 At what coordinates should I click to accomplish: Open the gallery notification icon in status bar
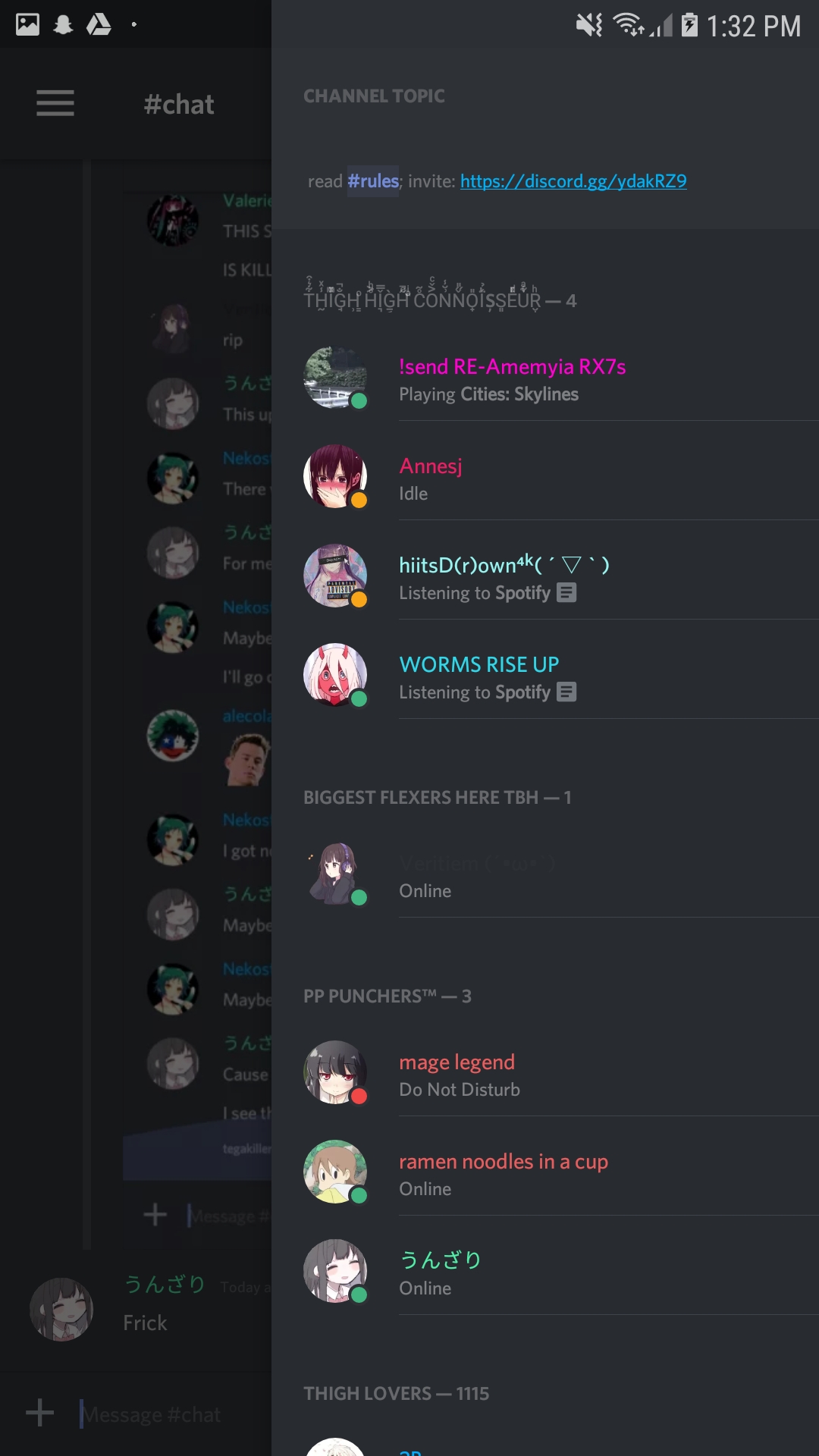tap(28, 24)
